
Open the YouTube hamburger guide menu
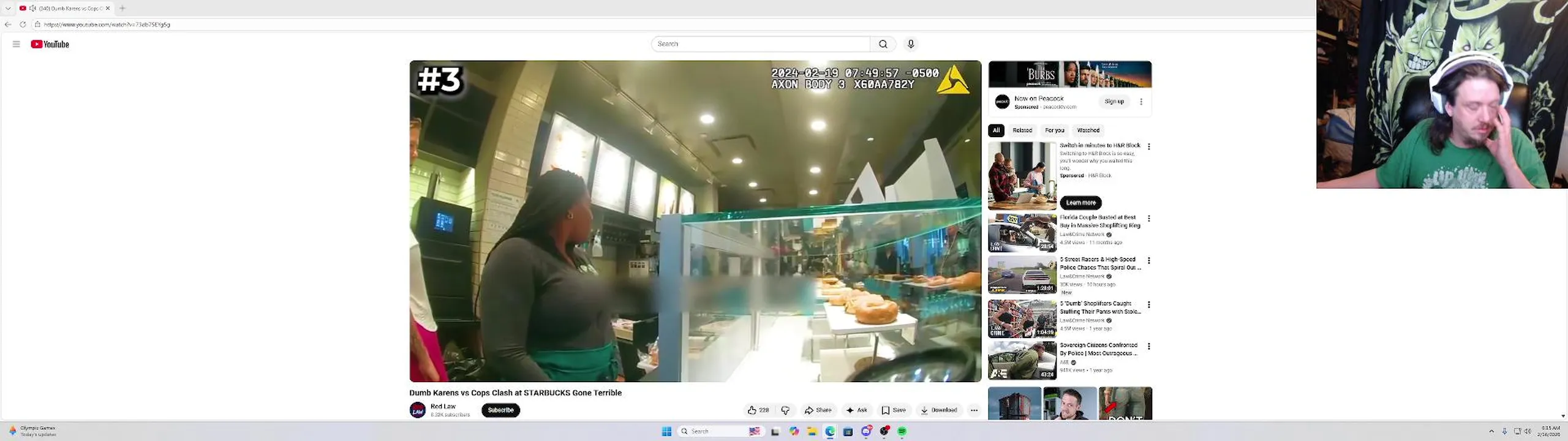pyautogui.click(x=17, y=44)
